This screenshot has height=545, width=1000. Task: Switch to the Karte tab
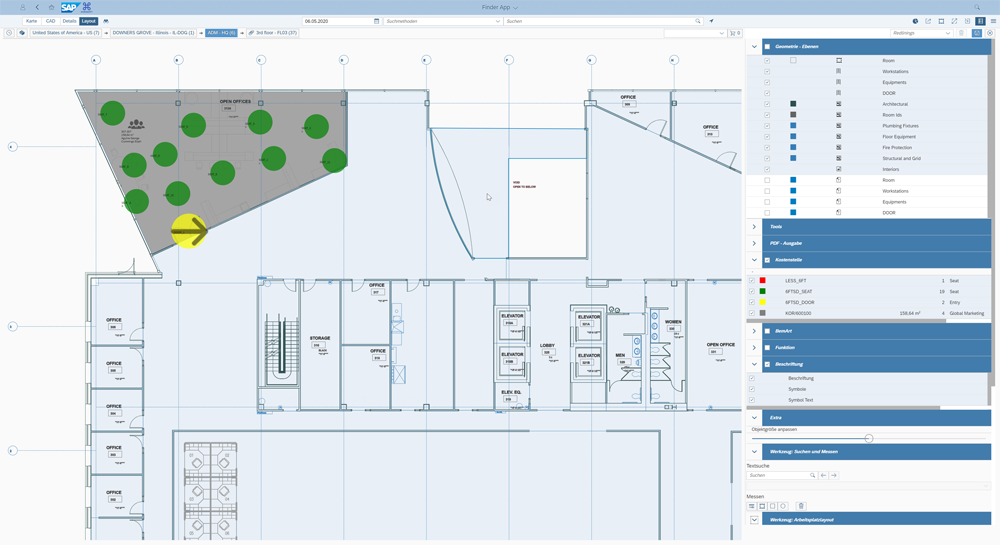point(31,21)
